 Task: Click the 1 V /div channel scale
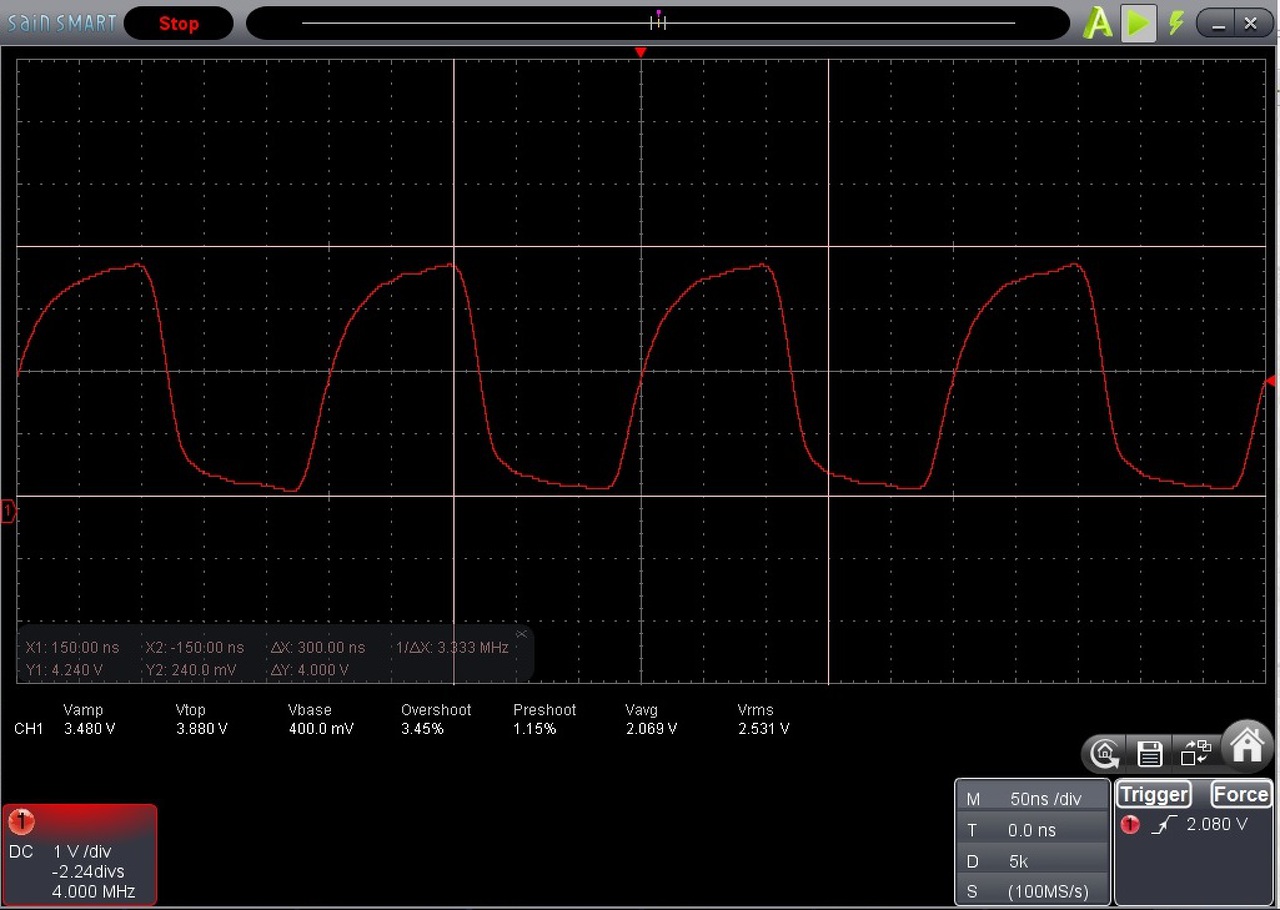[82, 852]
